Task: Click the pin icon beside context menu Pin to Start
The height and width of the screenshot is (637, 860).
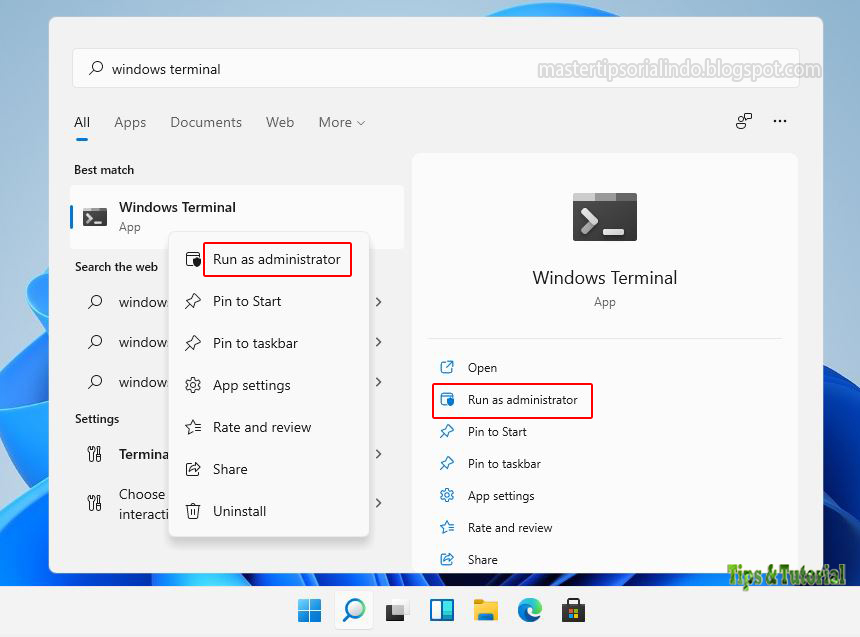Action: (193, 301)
